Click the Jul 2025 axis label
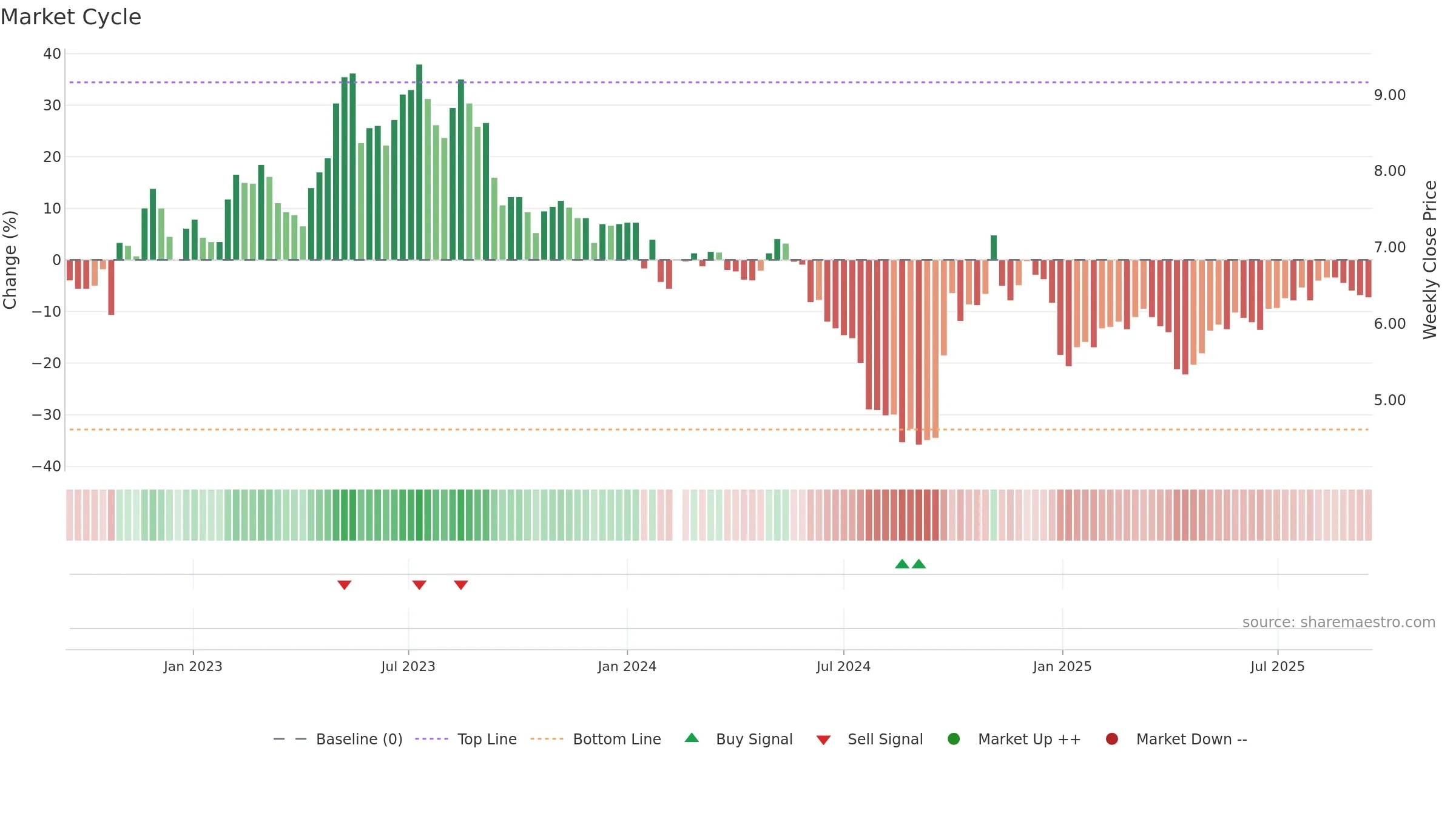1456x819 pixels. point(1278,667)
